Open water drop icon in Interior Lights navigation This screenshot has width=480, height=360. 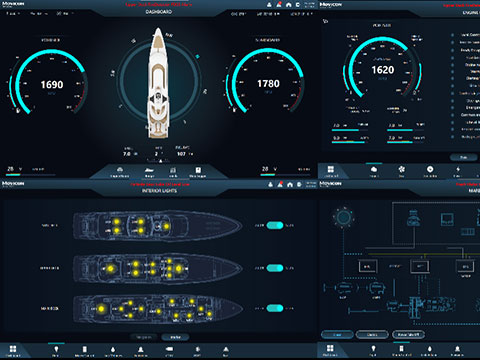coord(113,349)
